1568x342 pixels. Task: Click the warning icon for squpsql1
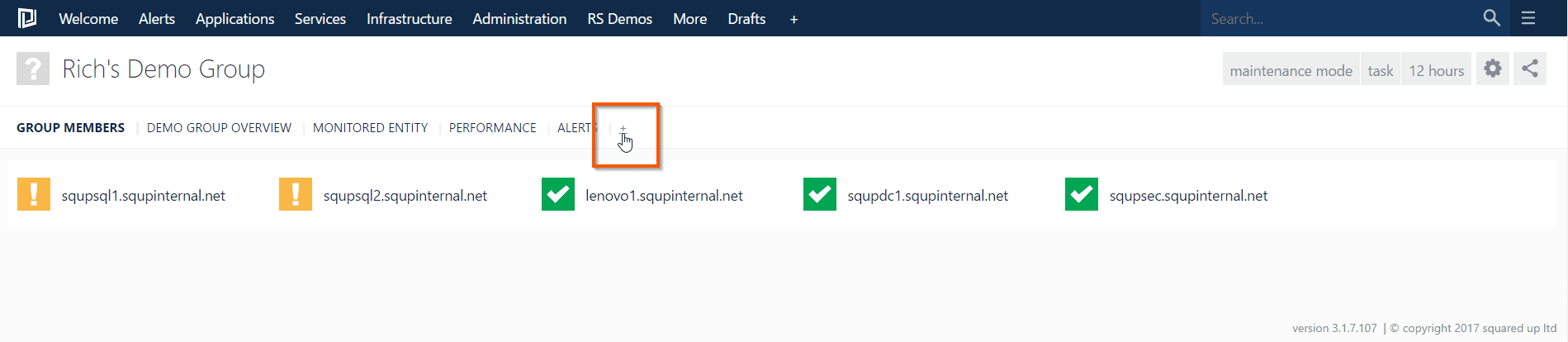tap(34, 195)
